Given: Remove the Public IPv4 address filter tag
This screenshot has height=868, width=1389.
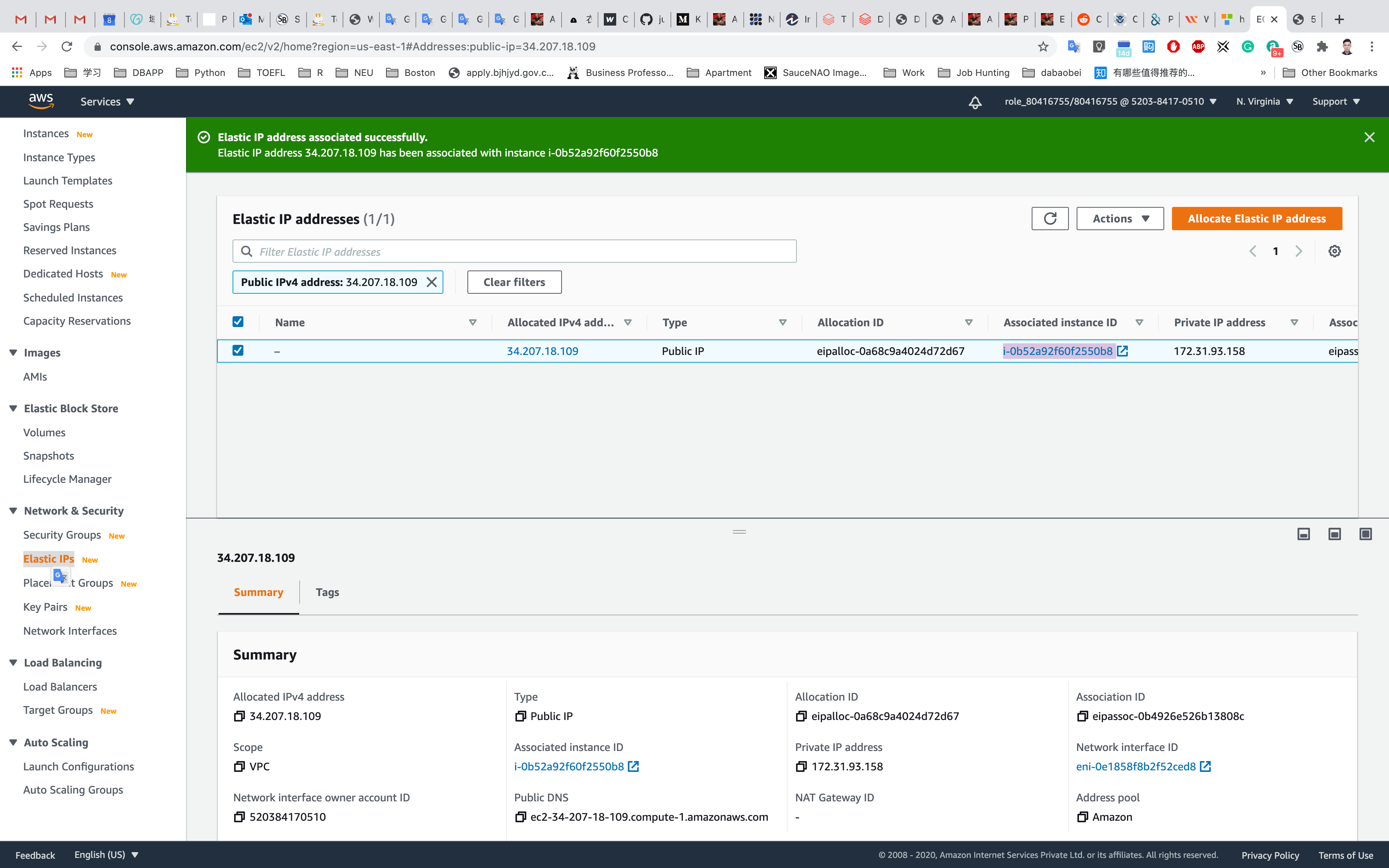Looking at the screenshot, I should pyautogui.click(x=432, y=282).
